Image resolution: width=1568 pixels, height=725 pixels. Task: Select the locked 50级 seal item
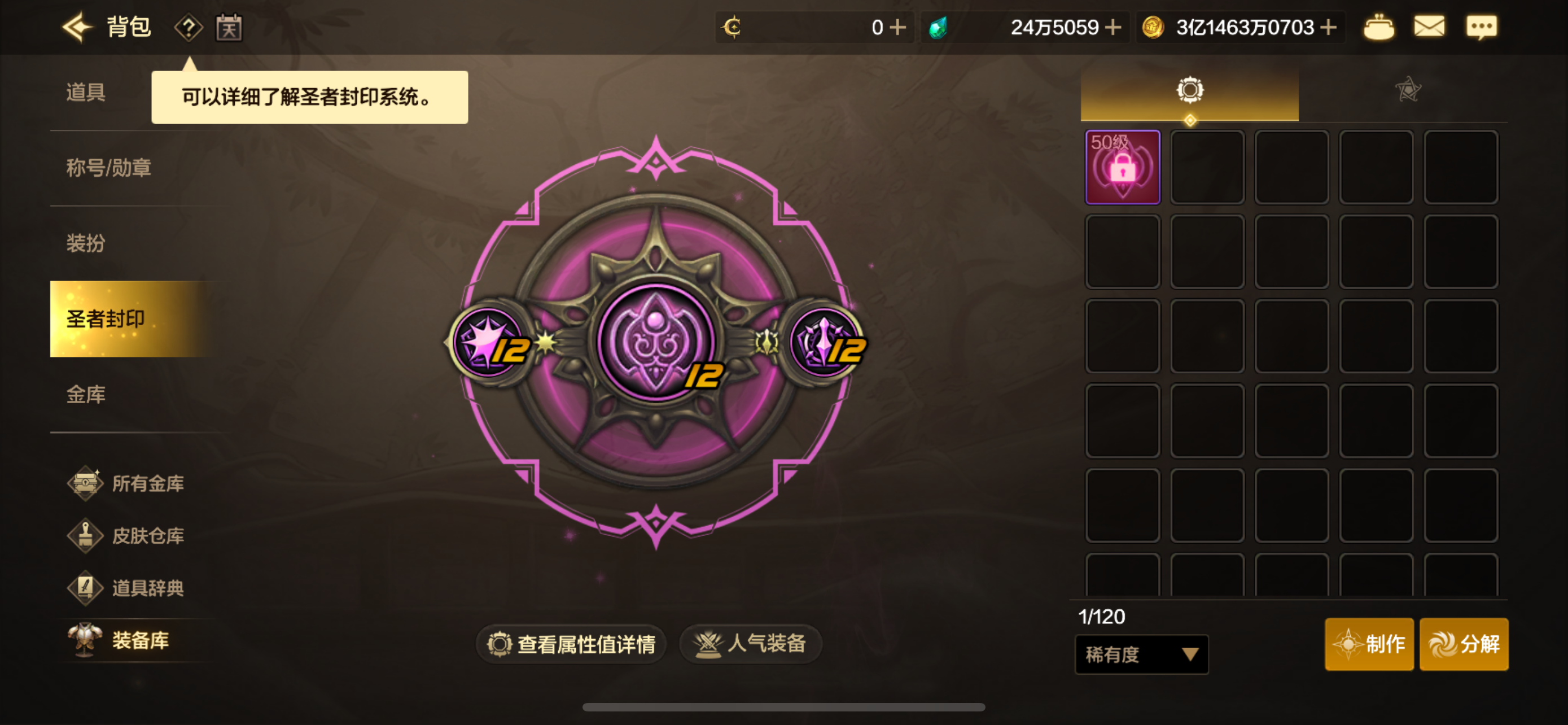pyautogui.click(x=1123, y=167)
